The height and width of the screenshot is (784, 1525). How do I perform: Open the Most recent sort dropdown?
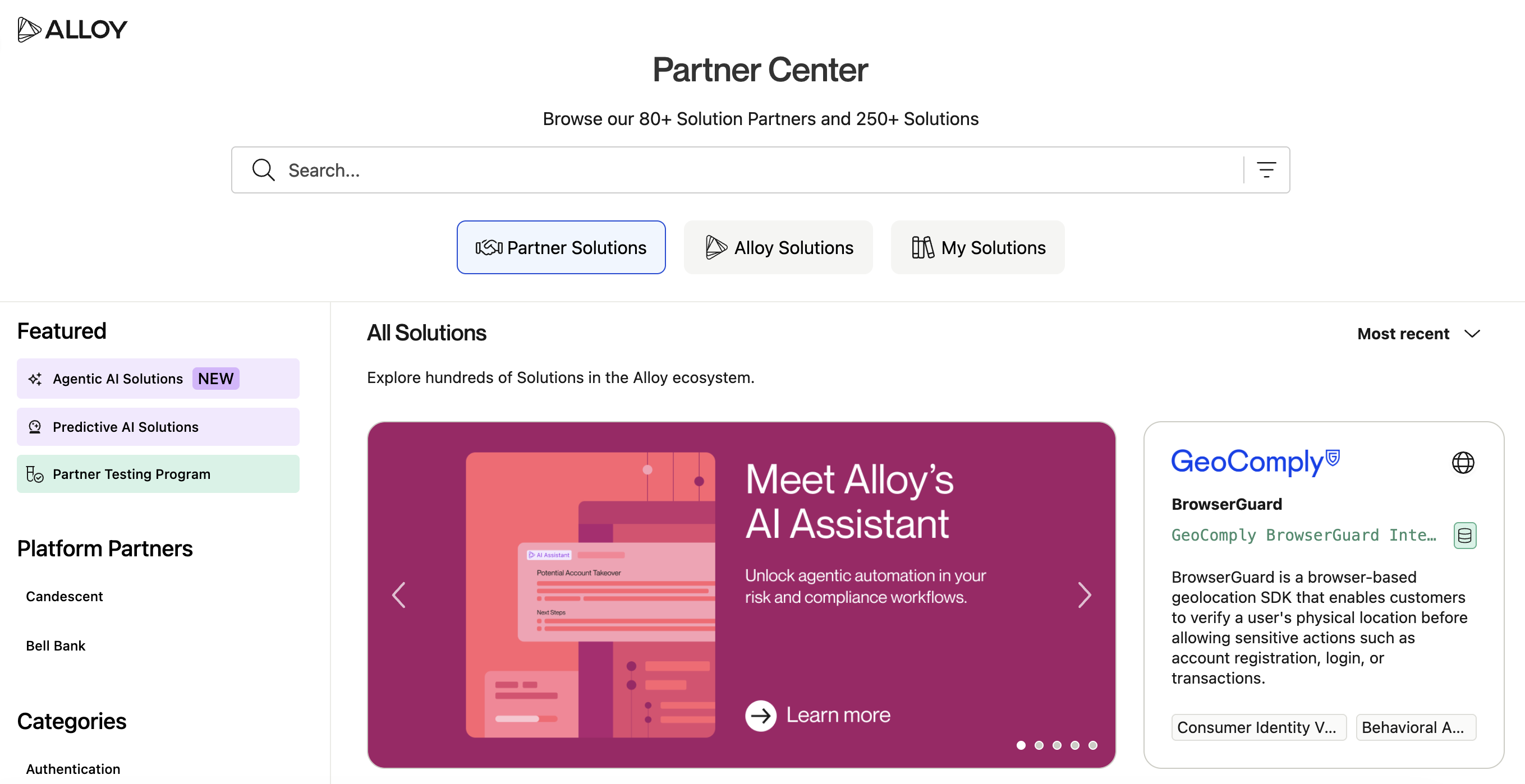(1418, 334)
